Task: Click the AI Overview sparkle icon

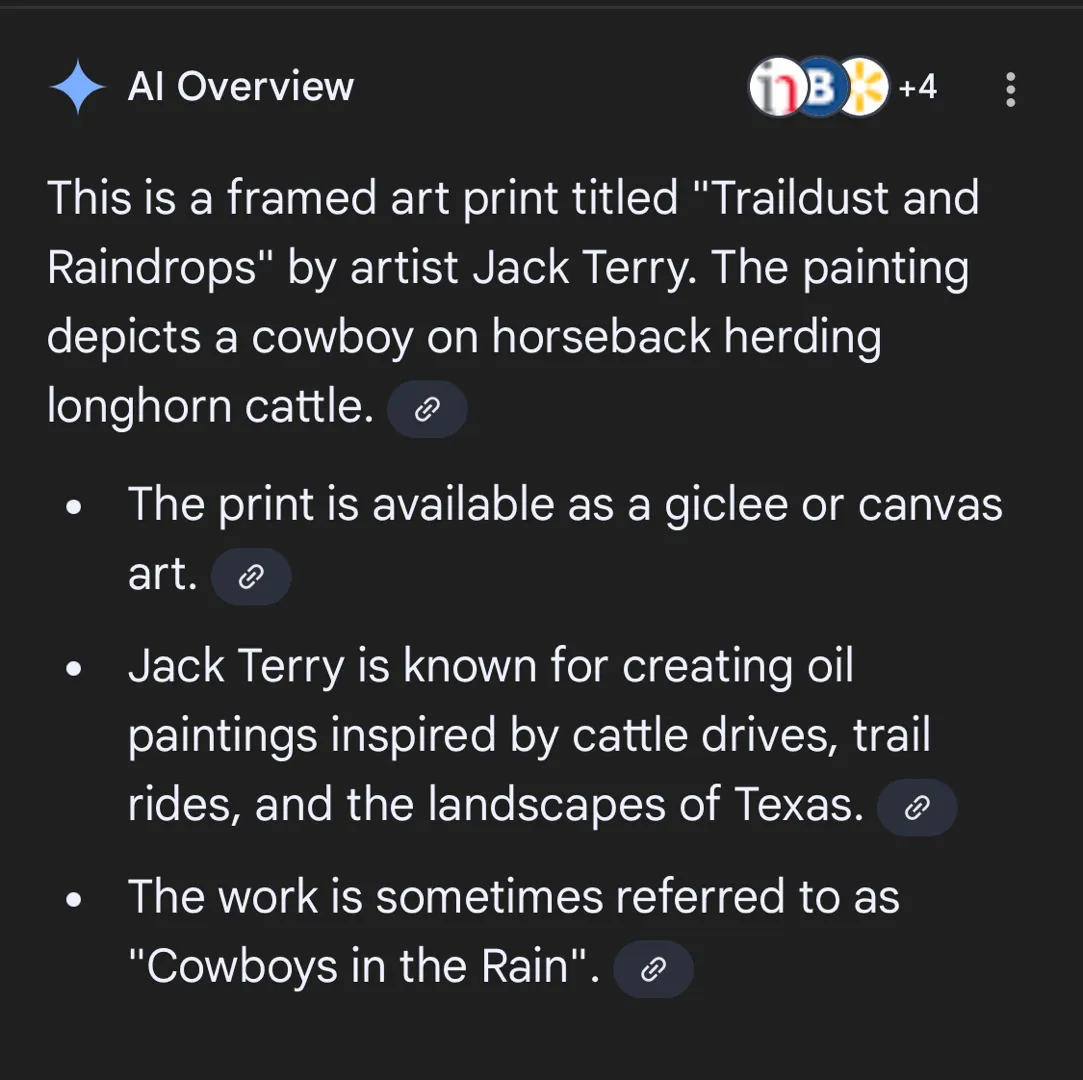Action: tap(78, 87)
